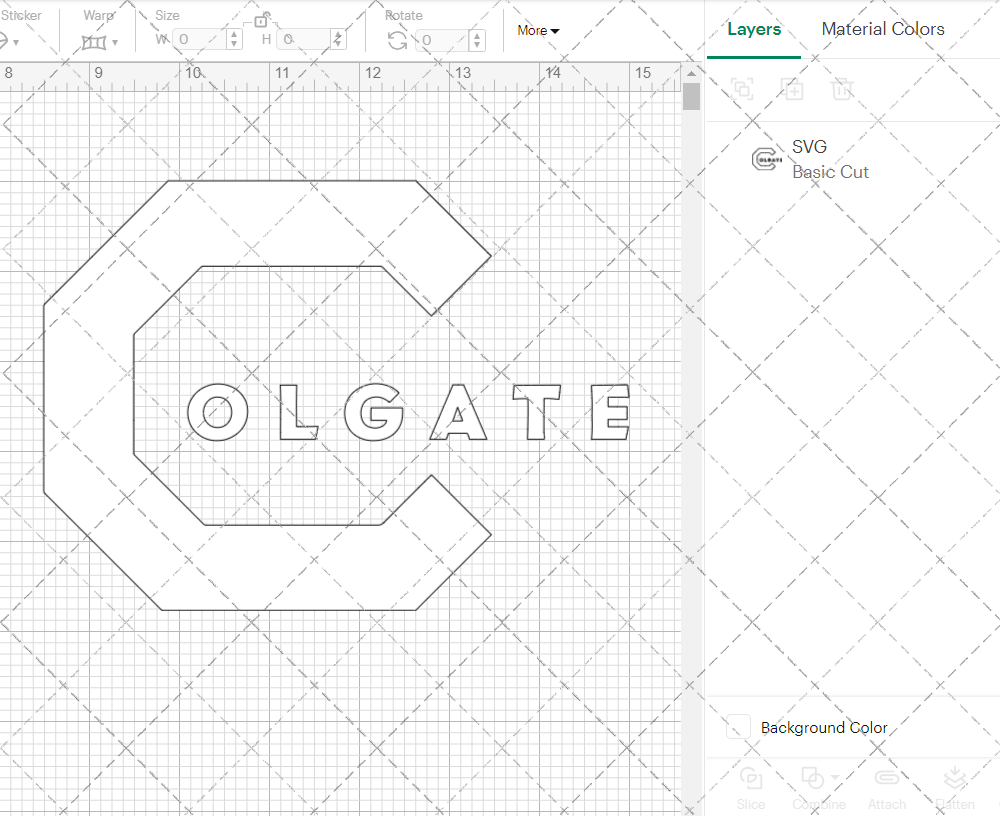1000x816 pixels.
Task: Click the Warp grid icon
Action: pyautogui.click(x=94, y=43)
